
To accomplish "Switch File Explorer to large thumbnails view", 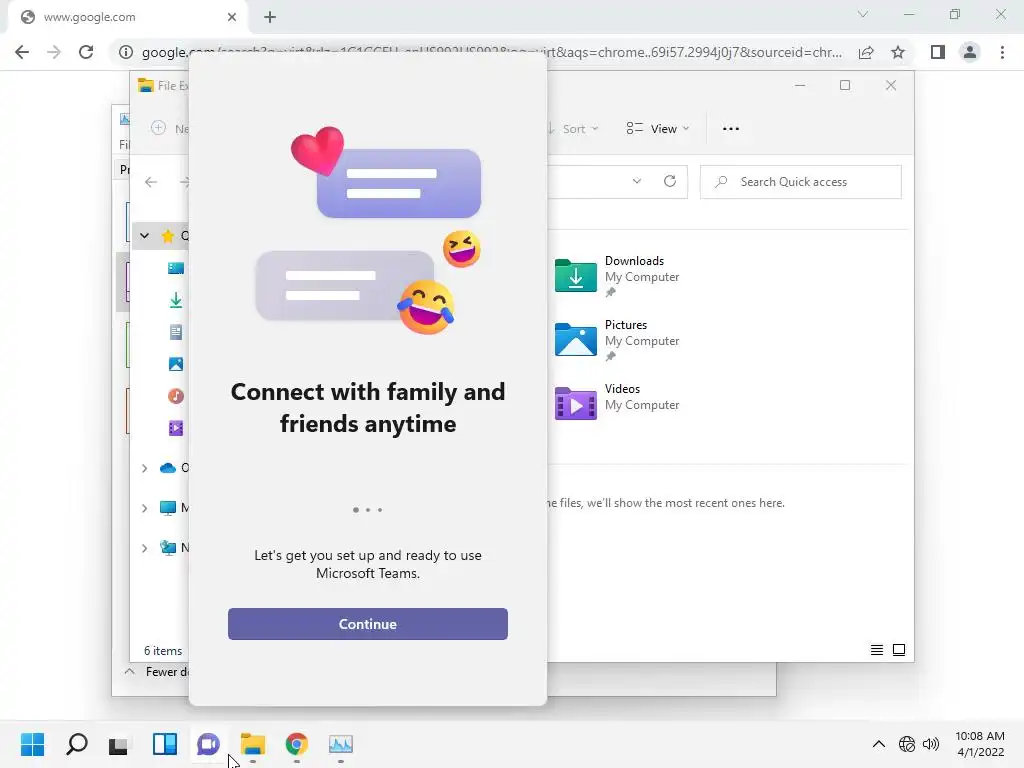I will pyautogui.click(x=899, y=650).
